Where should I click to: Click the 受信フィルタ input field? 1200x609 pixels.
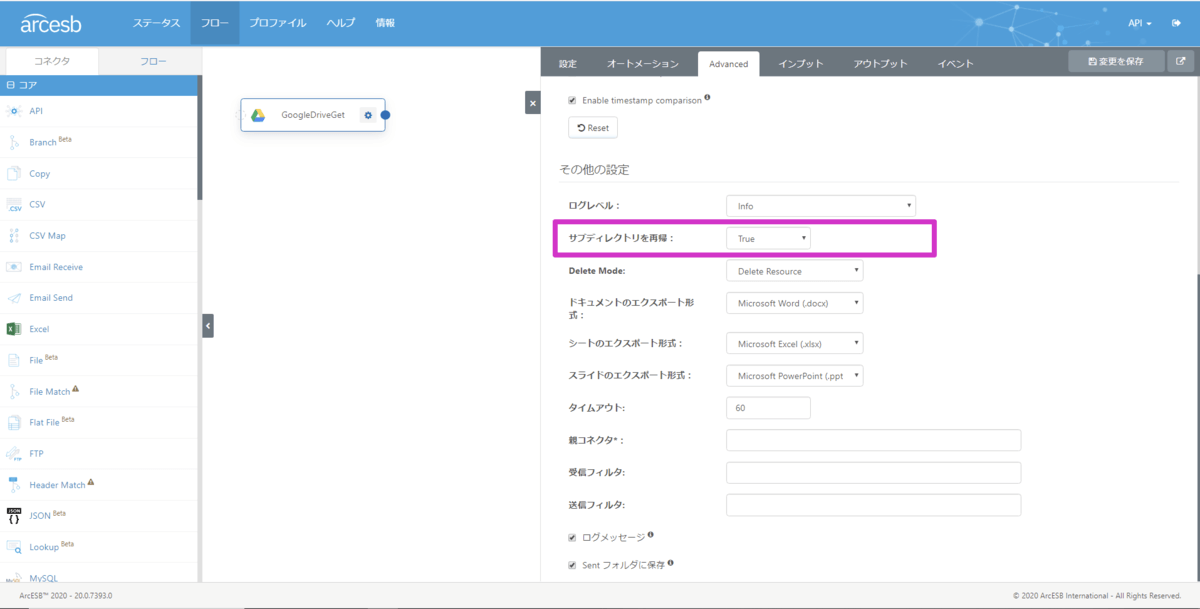tap(873, 473)
